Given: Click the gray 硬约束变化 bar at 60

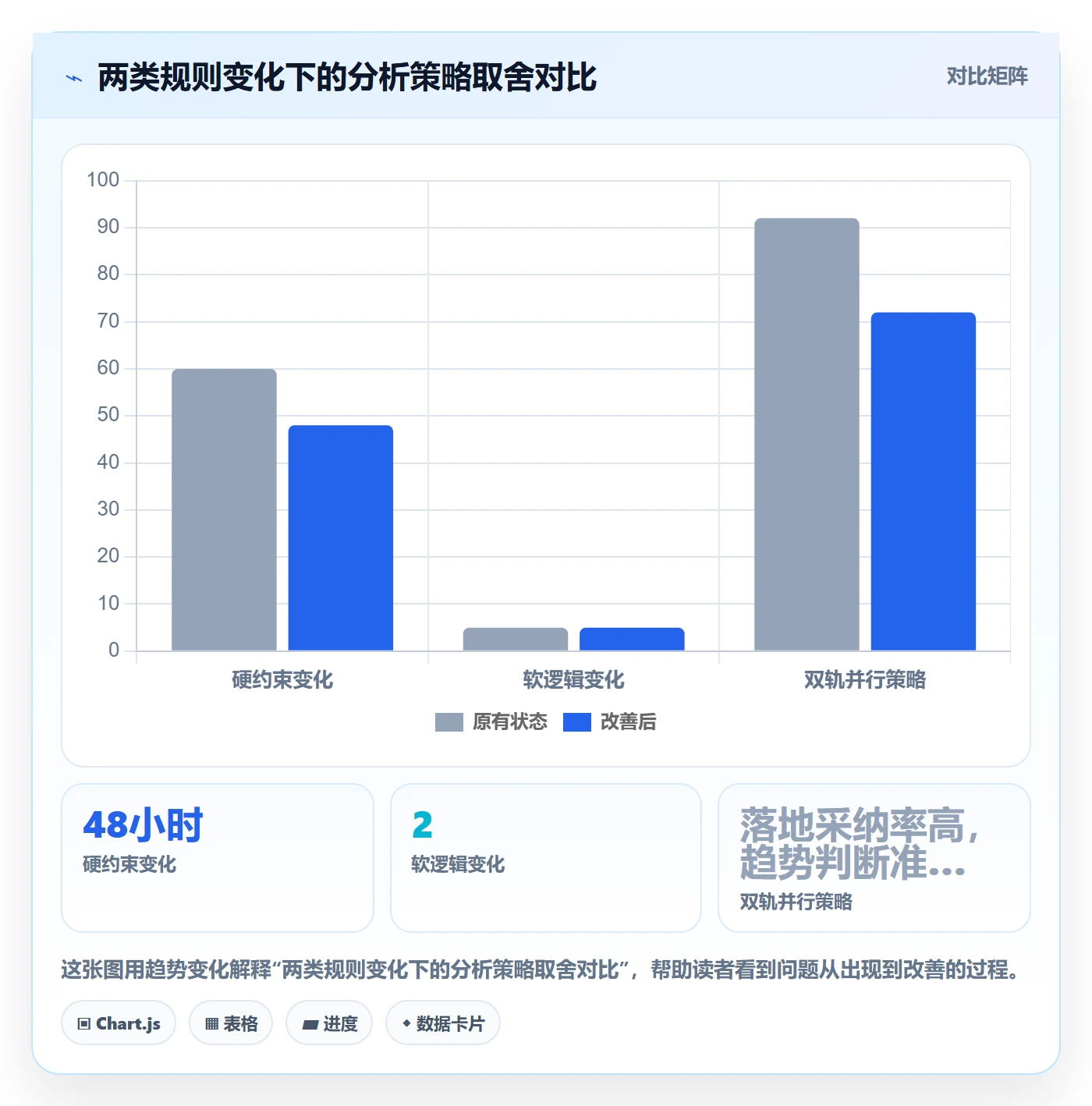Looking at the screenshot, I should [225, 509].
